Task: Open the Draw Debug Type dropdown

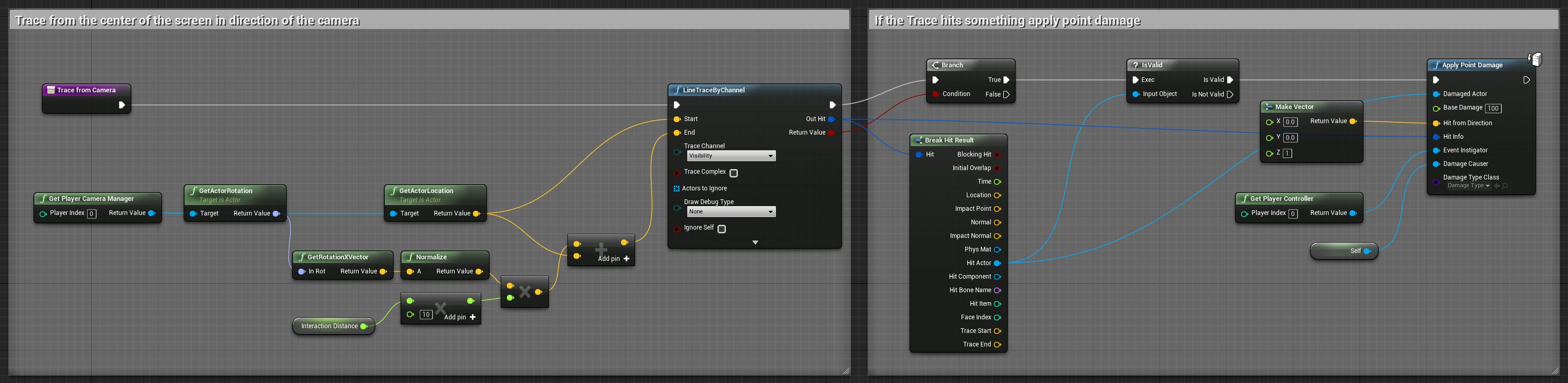Action: click(x=731, y=212)
